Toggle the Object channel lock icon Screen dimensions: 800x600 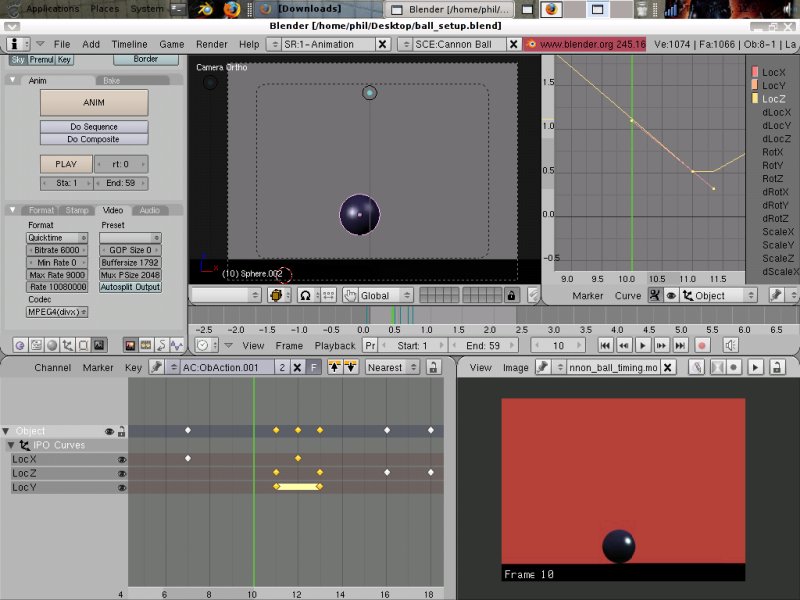121,432
